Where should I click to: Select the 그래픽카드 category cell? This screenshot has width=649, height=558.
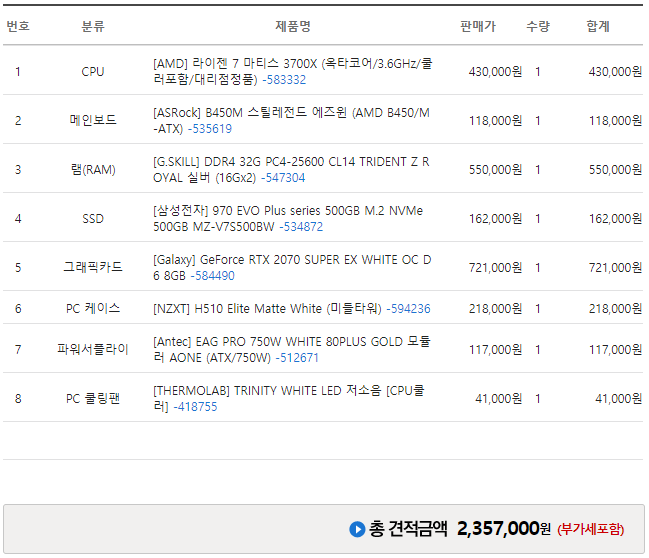[x=93, y=267]
